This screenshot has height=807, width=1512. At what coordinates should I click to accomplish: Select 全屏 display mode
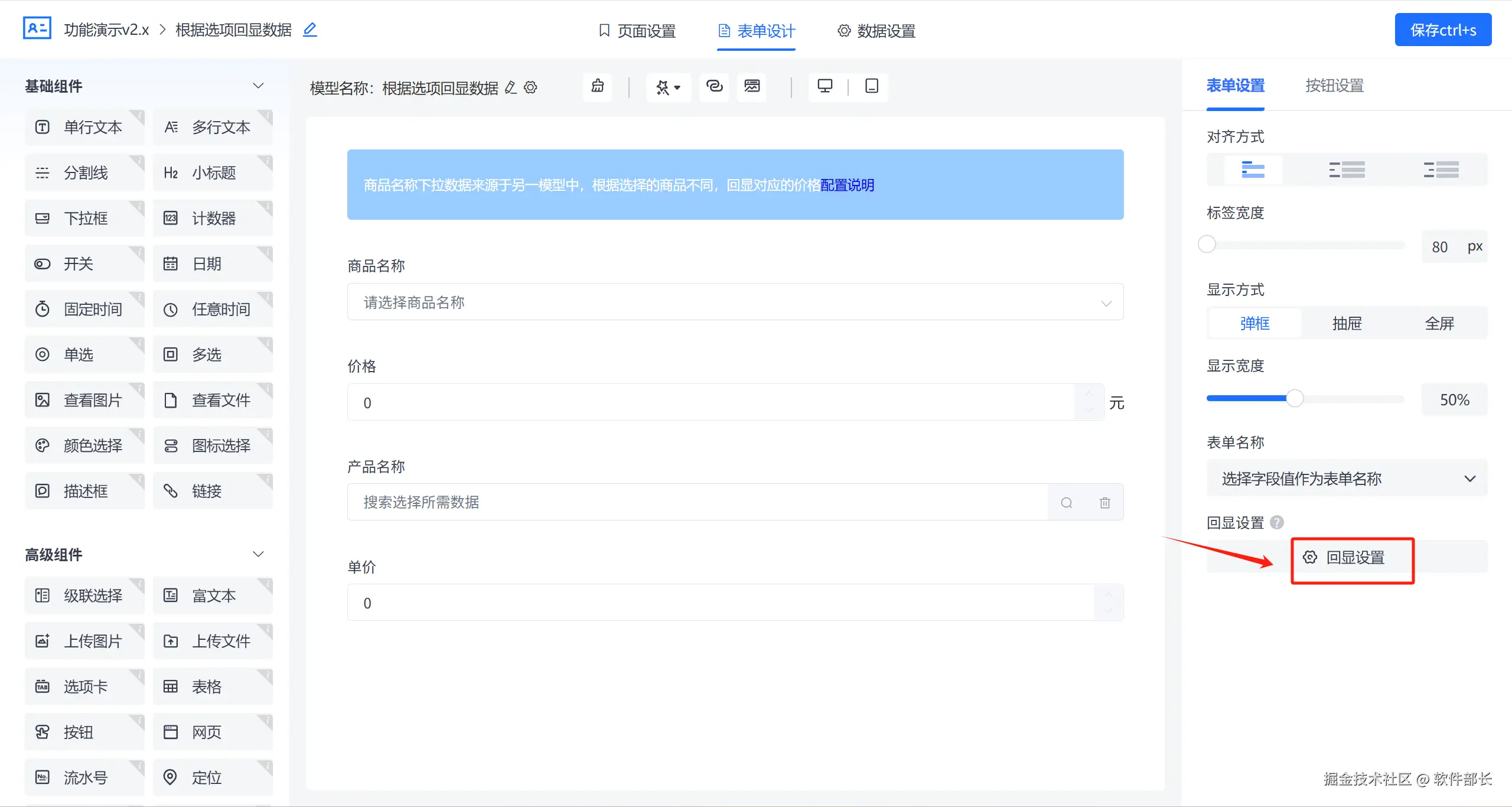coord(1439,323)
